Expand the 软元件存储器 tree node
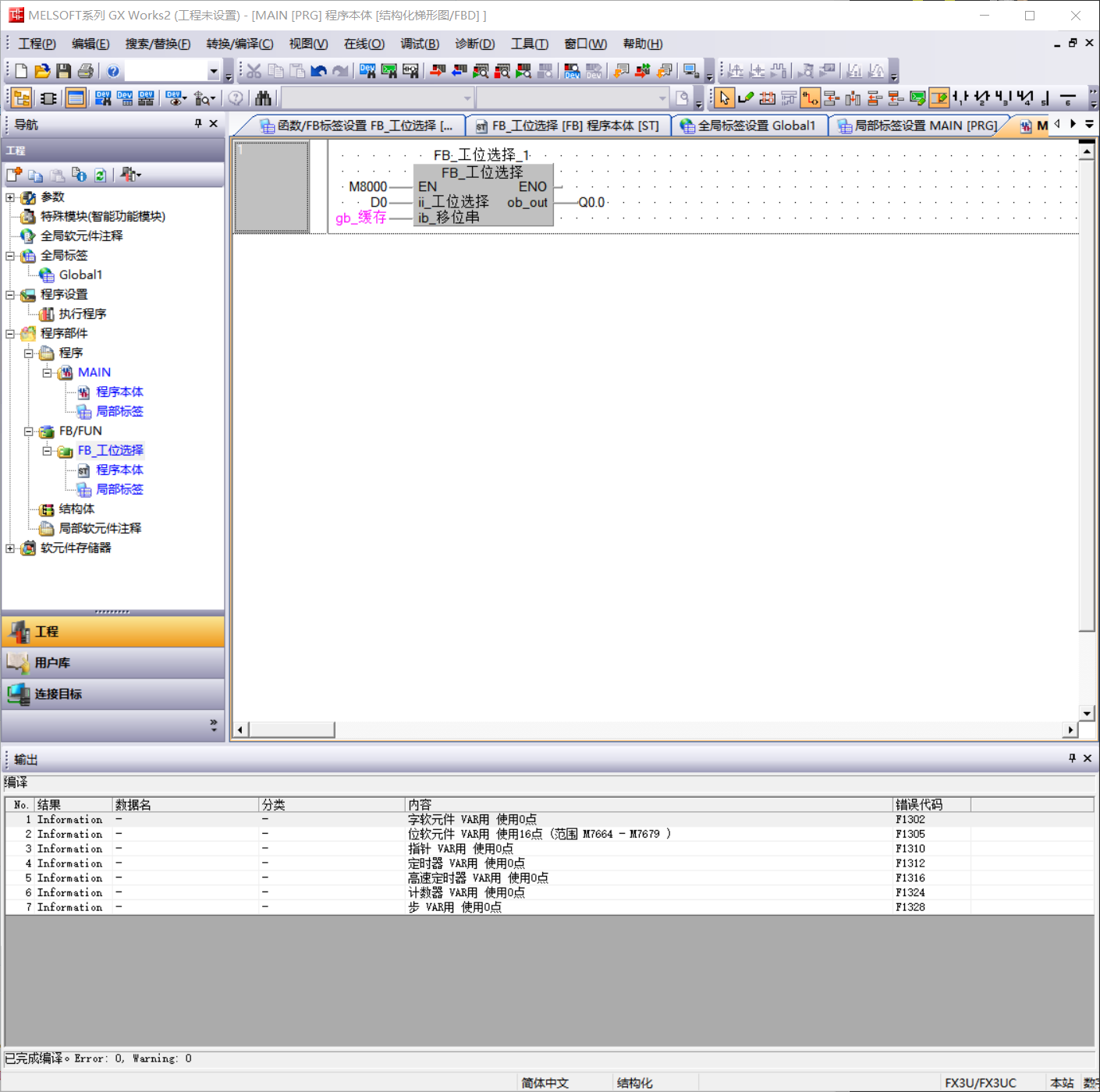Screen dimensions: 1100x1092 click(x=10, y=548)
